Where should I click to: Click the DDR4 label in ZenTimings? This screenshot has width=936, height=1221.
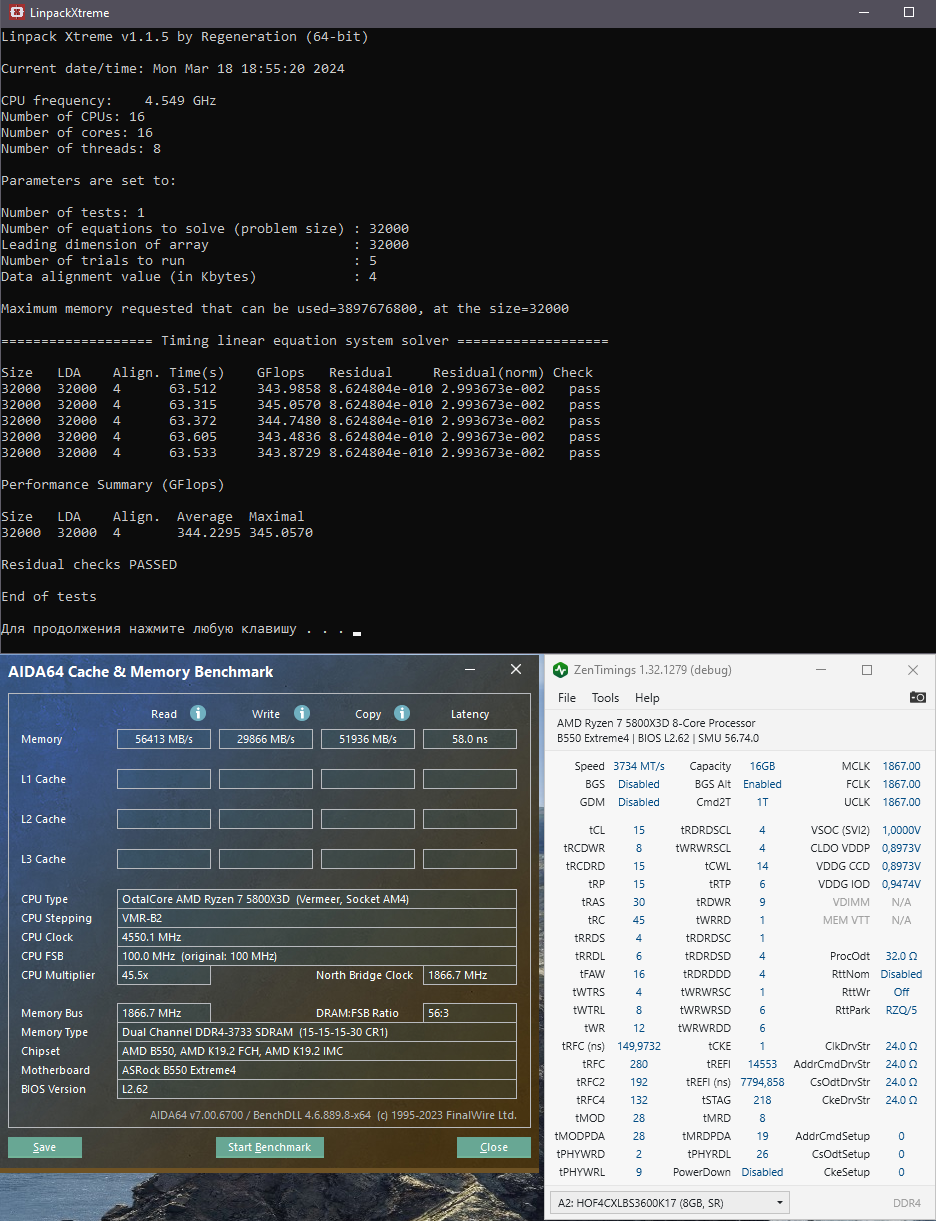pyautogui.click(x=906, y=1203)
